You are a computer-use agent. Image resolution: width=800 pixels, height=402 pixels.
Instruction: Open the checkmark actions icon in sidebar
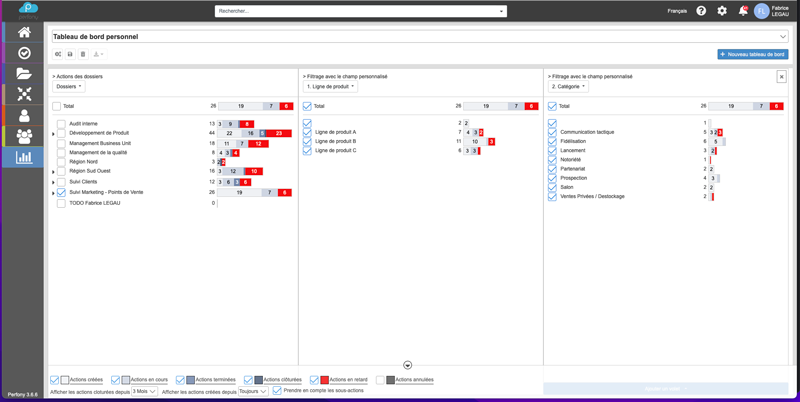click(x=24, y=53)
